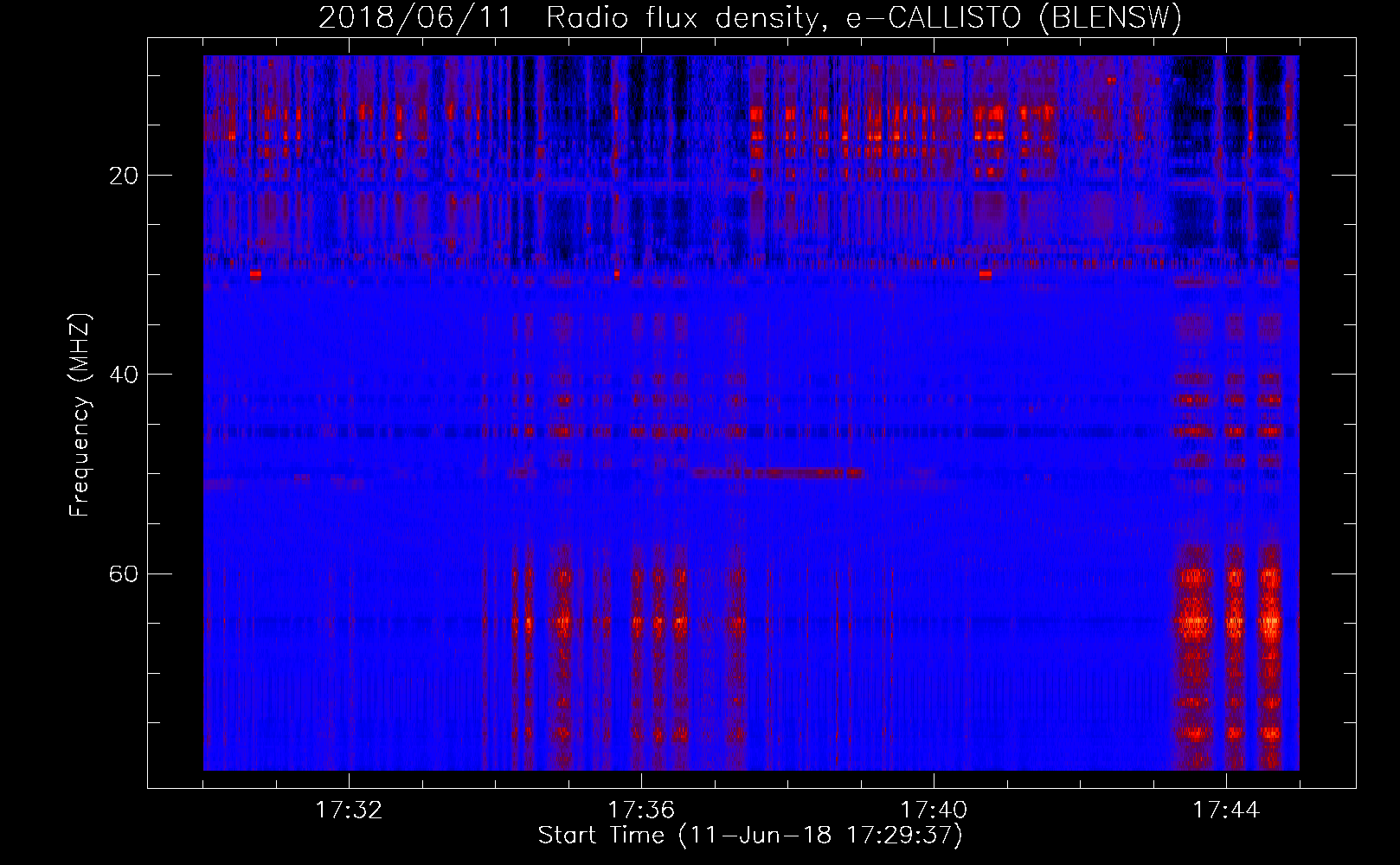Click the '17:32' time tick label

(349, 810)
